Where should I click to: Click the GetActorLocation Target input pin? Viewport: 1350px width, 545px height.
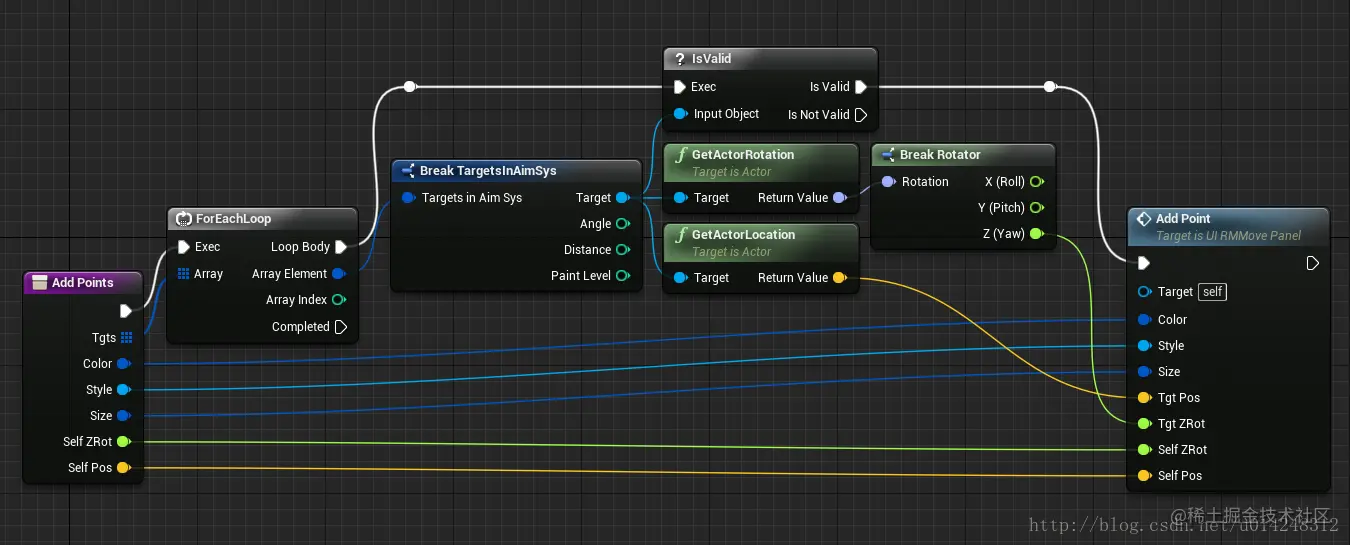pos(680,278)
